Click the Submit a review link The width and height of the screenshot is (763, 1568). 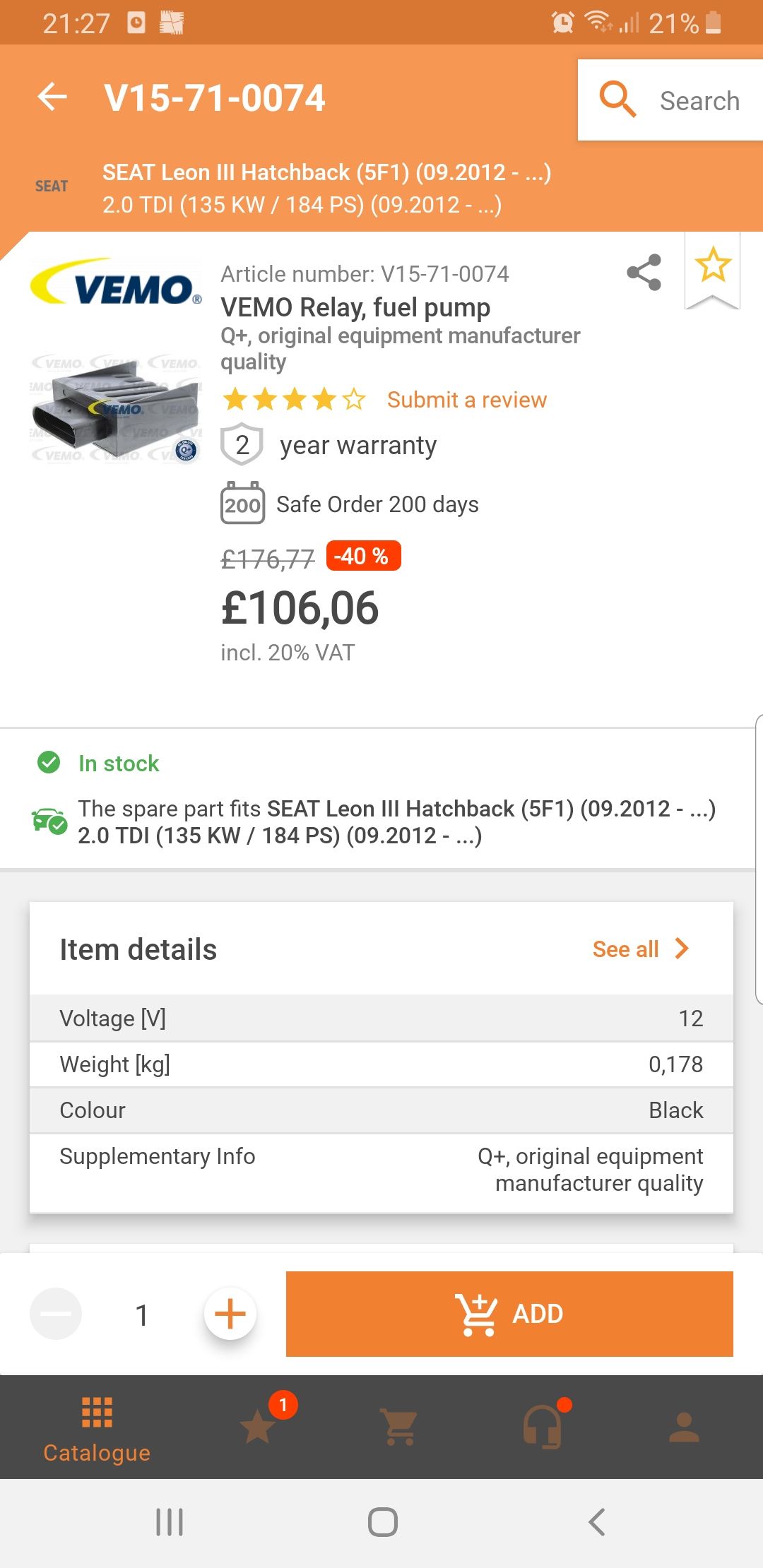(466, 400)
